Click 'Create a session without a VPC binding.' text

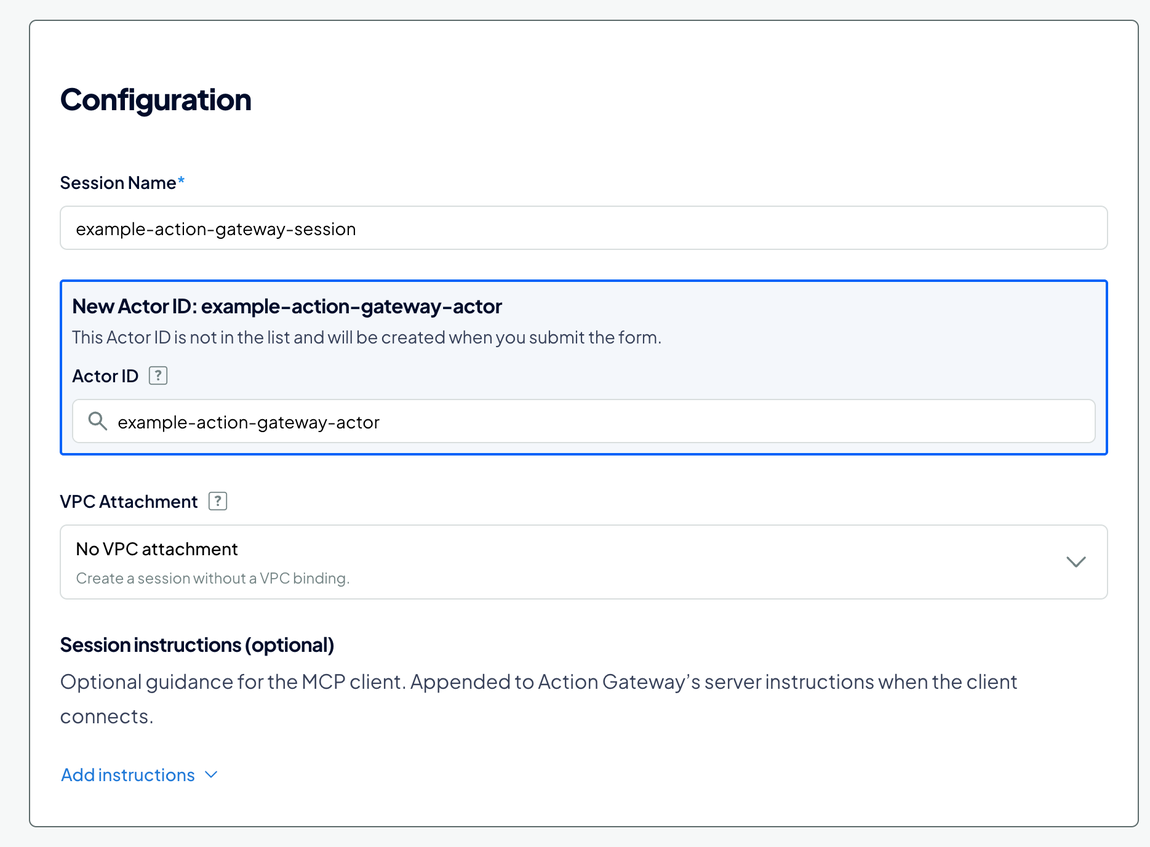pos(213,578)
